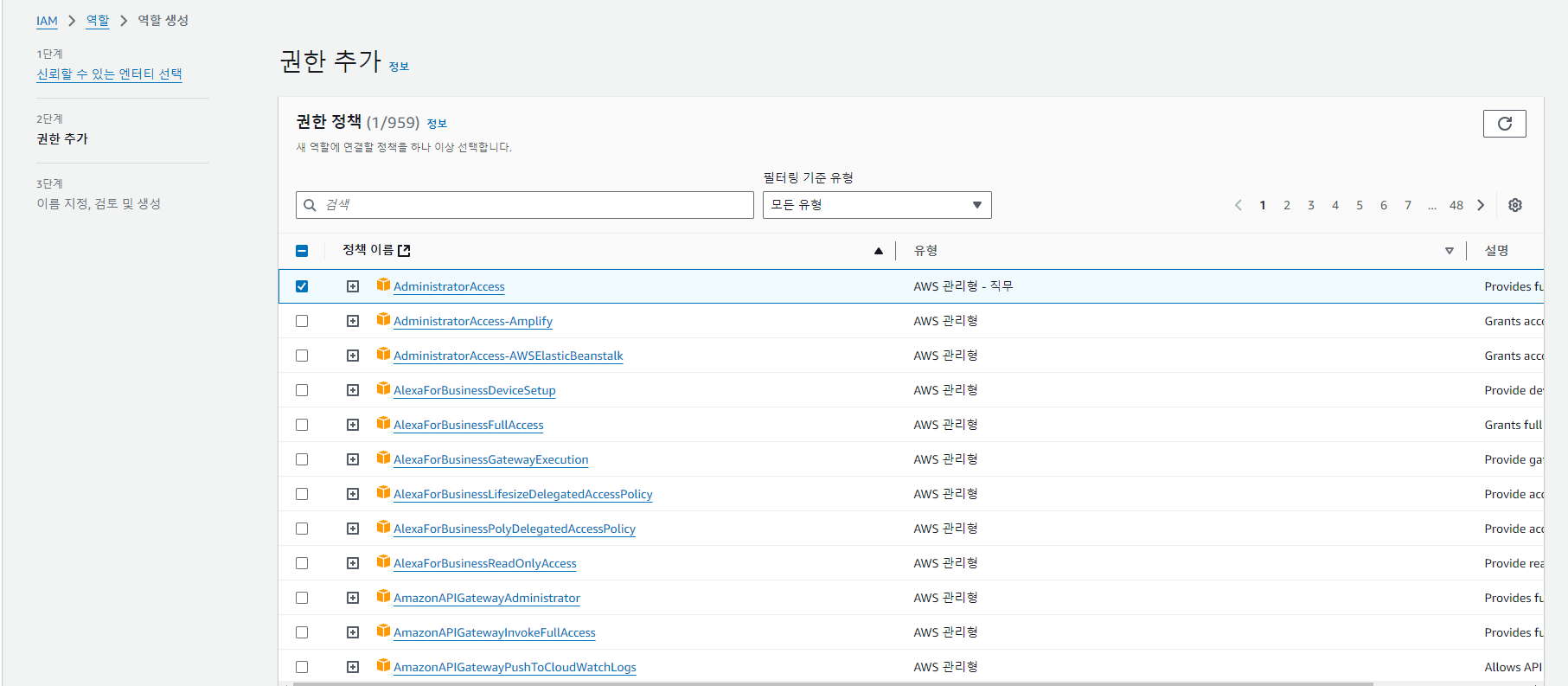Check the AdministratorAccess-AWSElasticBeanstalk checkbox
This screenshot has height=686, width=1568.
[302, 356]
